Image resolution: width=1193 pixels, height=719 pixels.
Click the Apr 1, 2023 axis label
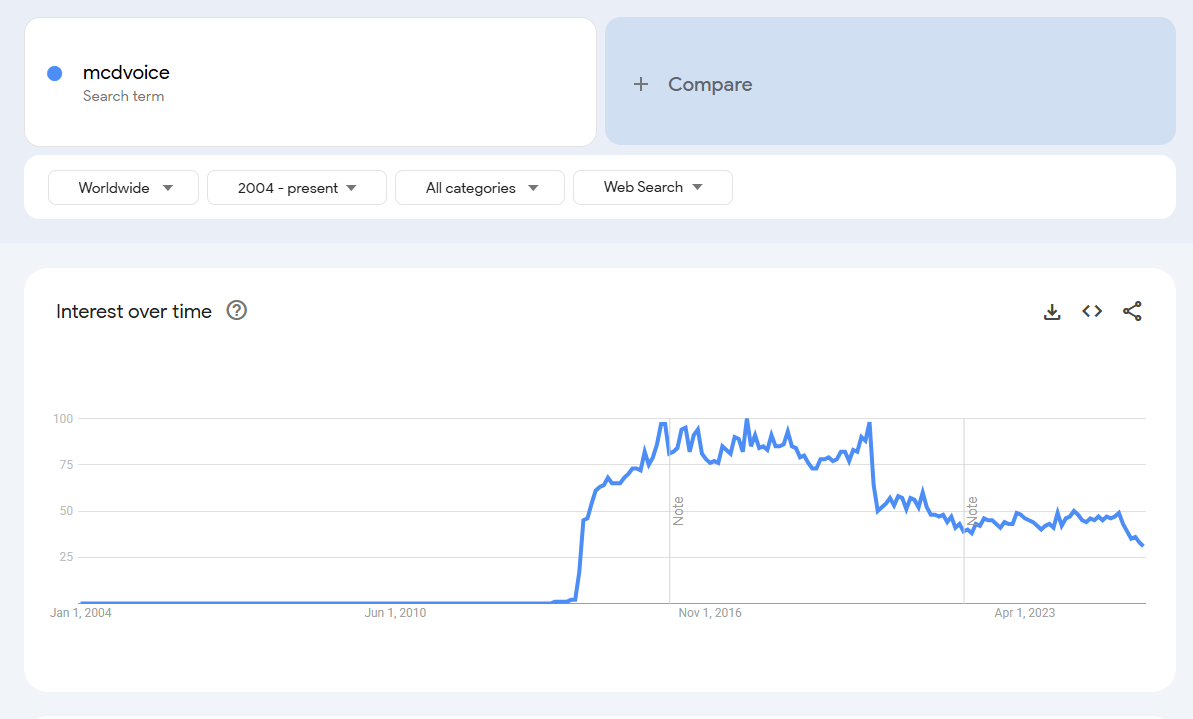click(x=1025, y=613)
